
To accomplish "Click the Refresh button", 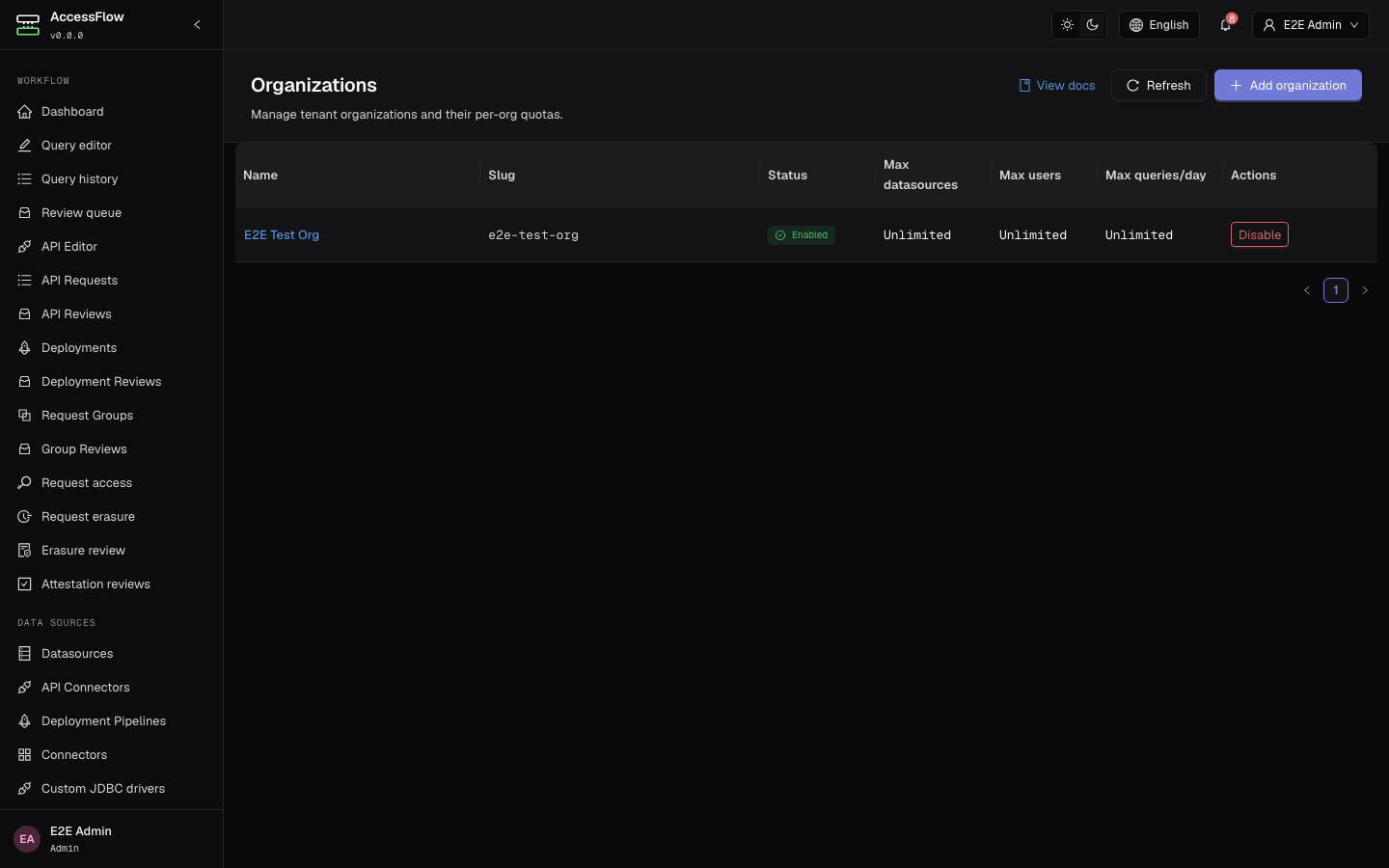I will [1158, 86].
